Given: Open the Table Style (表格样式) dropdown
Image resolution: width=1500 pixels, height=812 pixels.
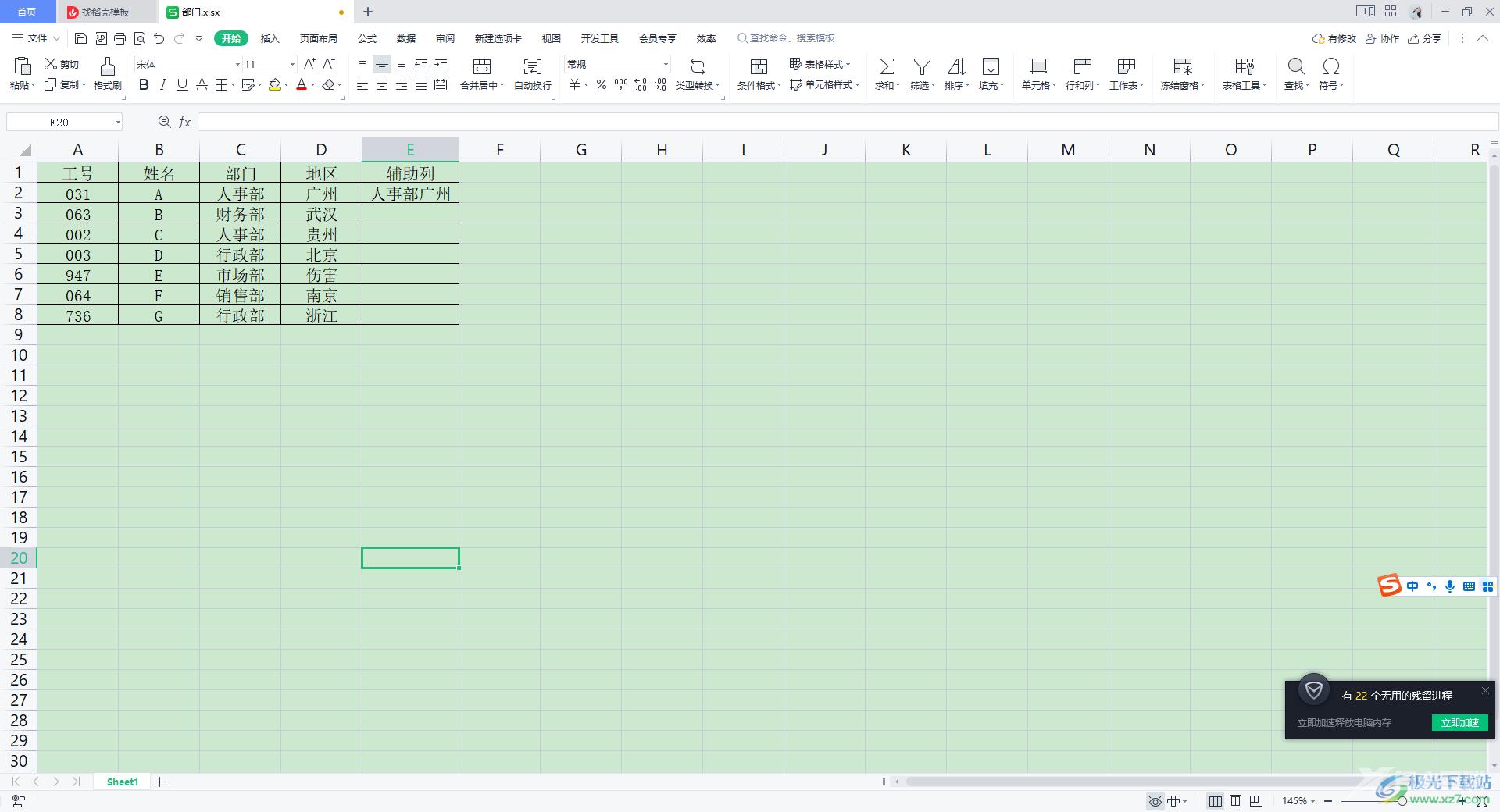Looking at the screenshot, I should [820, 64].
